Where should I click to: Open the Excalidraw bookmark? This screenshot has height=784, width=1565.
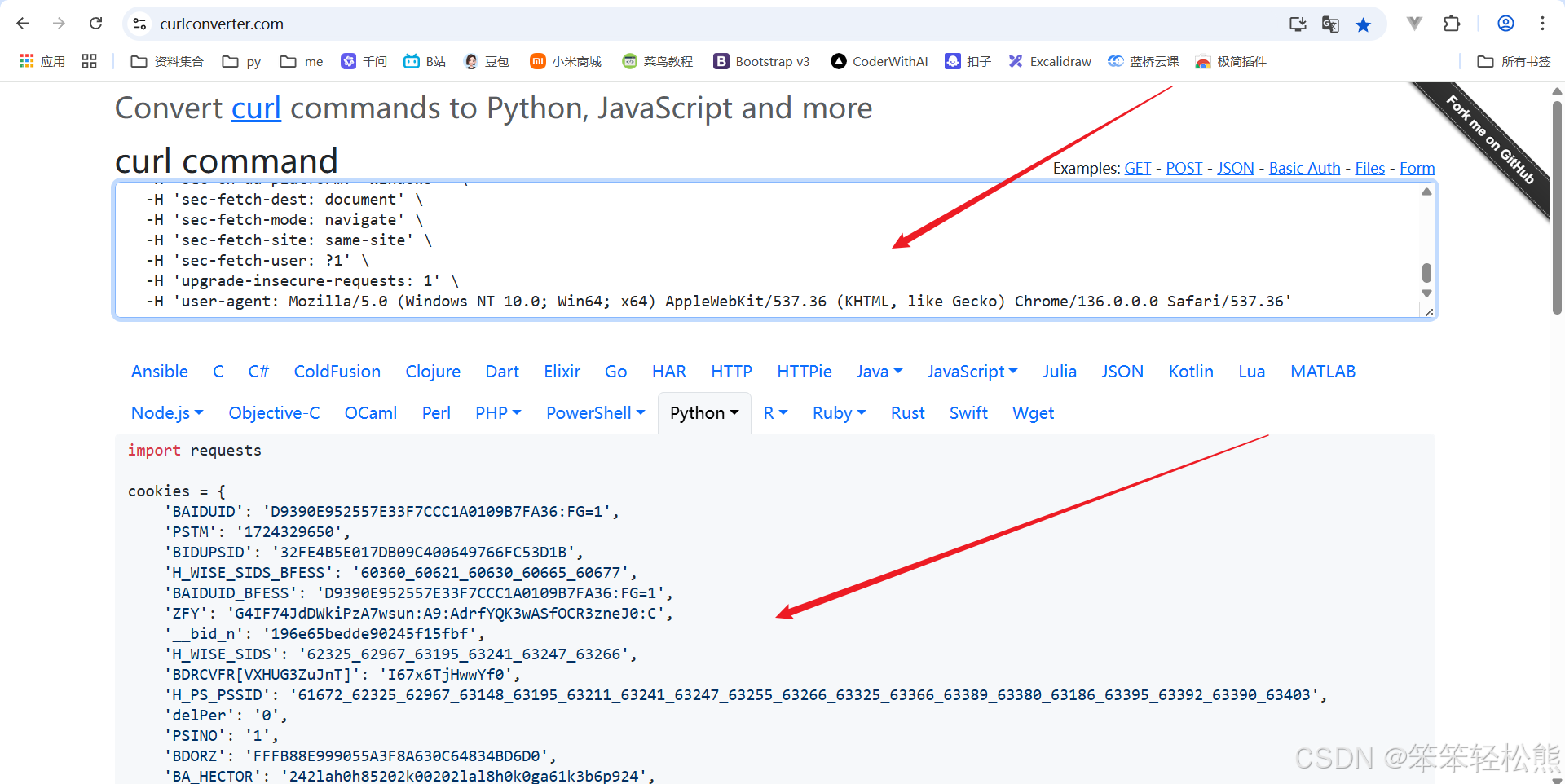click(x=1050, y=61)
